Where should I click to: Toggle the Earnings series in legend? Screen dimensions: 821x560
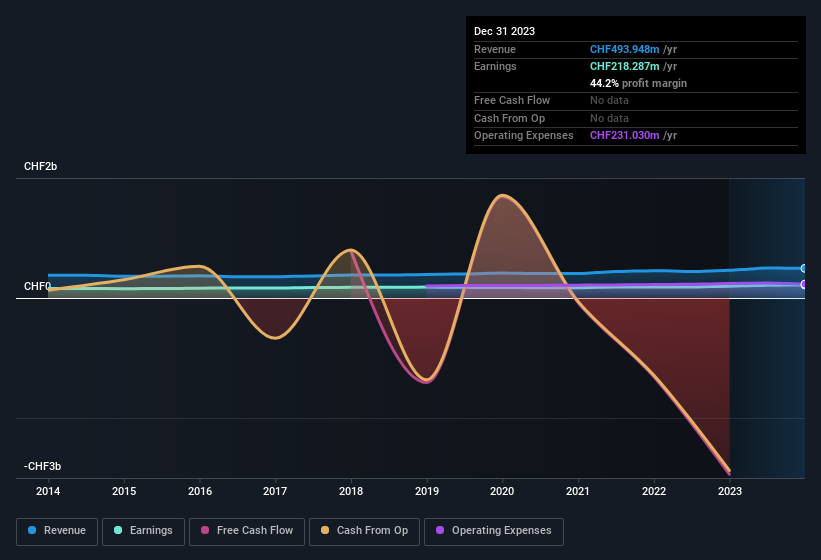(x=143, y=531)
